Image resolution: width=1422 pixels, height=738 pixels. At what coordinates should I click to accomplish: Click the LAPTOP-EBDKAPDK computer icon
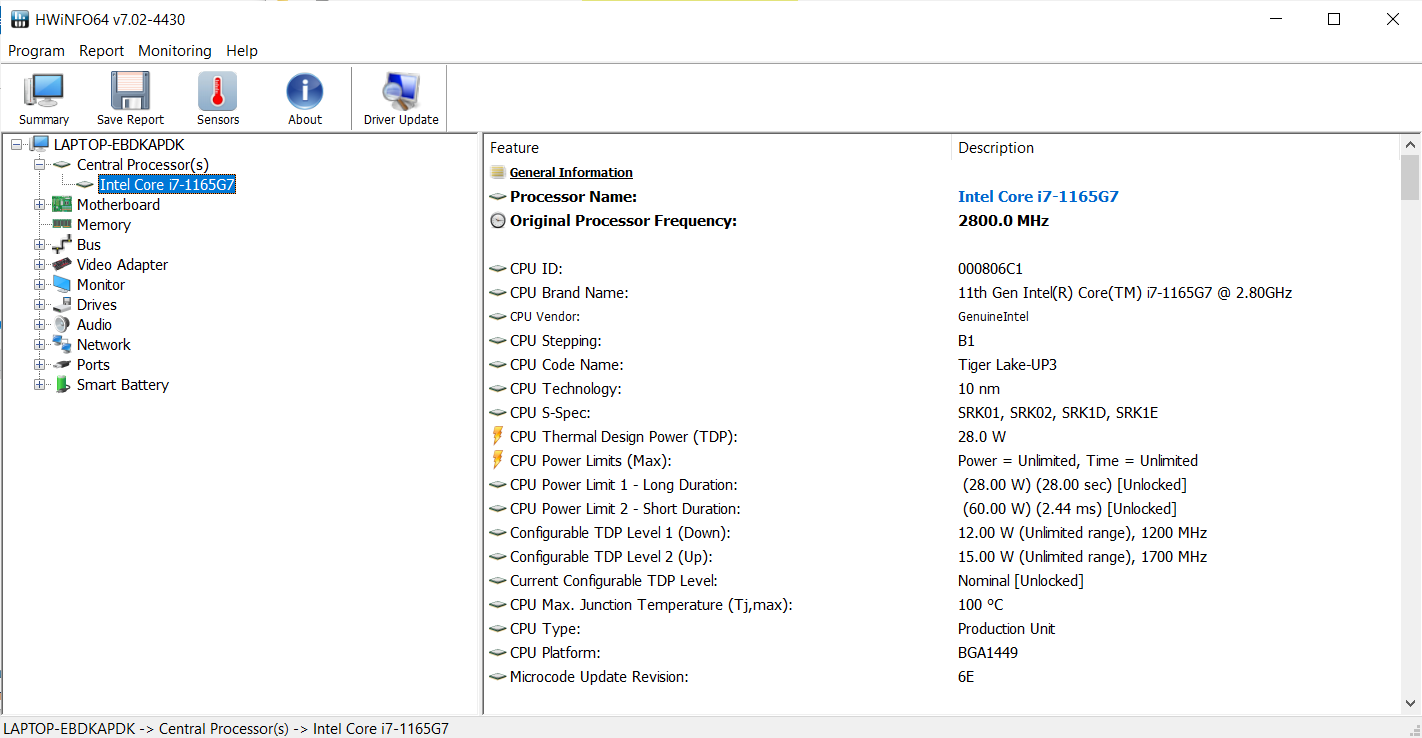click(40, 145)
